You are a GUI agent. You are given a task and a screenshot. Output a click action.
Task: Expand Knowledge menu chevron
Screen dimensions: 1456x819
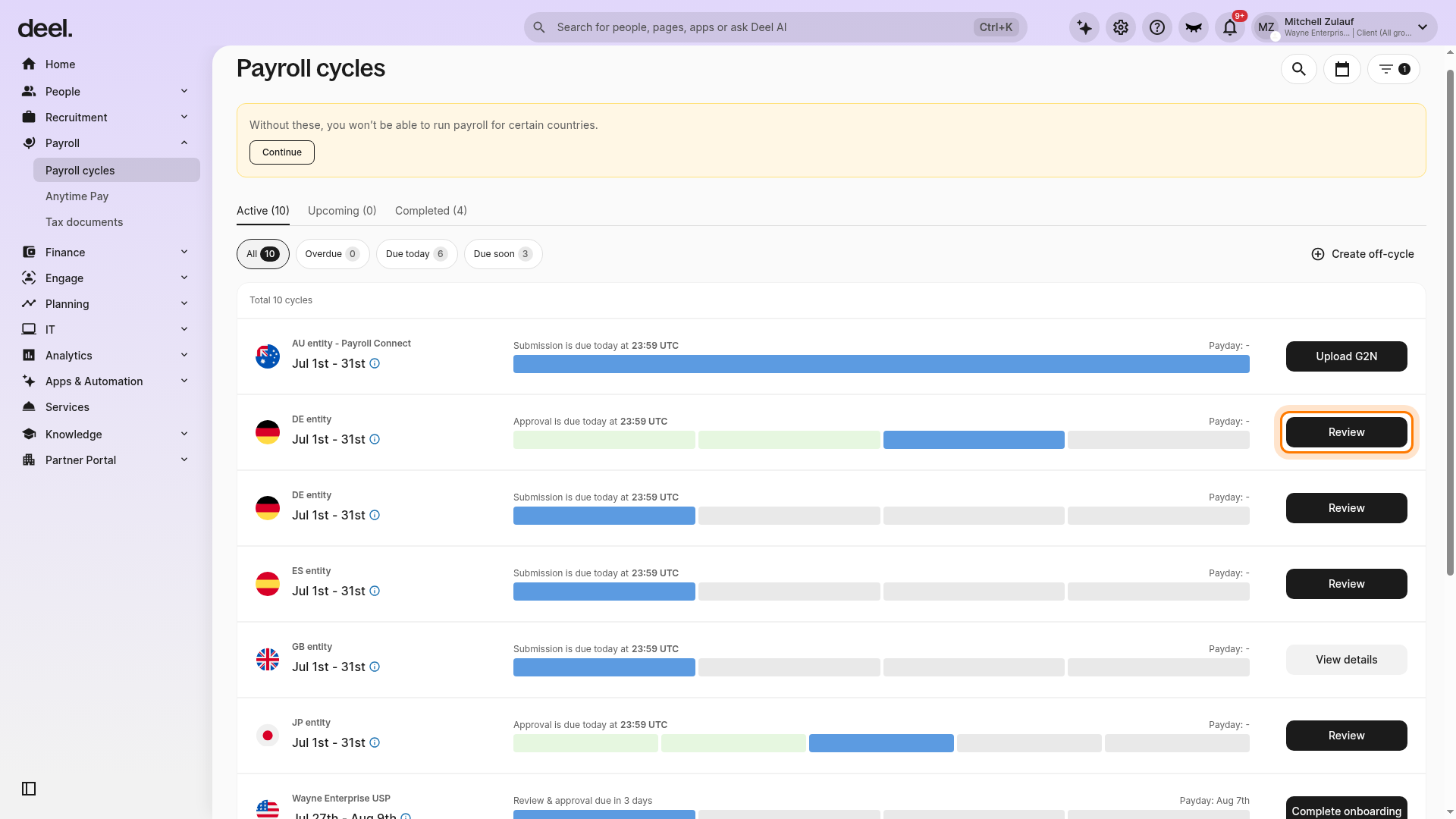184,434
